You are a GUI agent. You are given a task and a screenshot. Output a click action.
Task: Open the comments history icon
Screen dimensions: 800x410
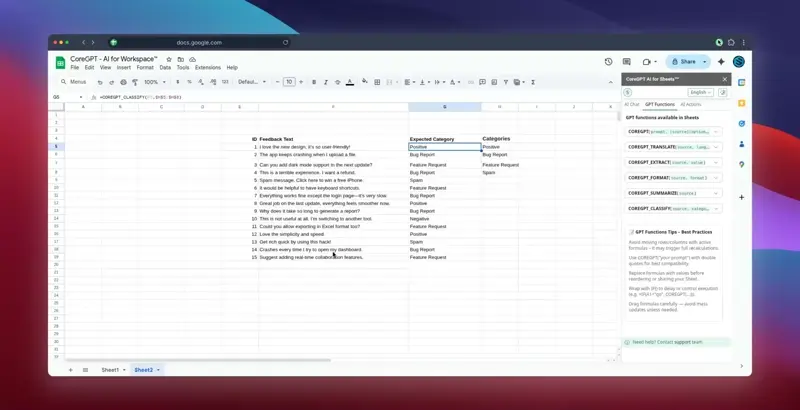point(627,62)
